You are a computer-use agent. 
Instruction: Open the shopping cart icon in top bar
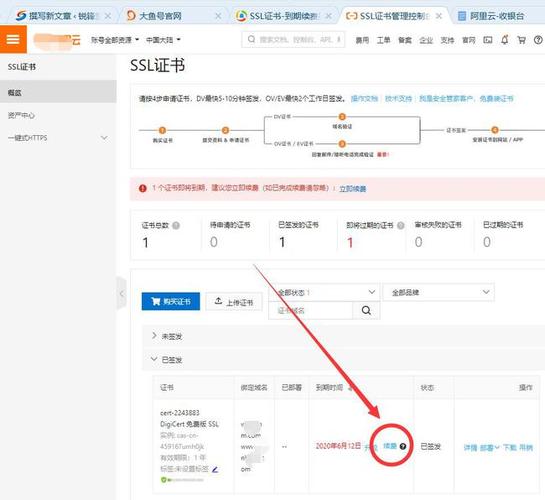coord(521,40)
